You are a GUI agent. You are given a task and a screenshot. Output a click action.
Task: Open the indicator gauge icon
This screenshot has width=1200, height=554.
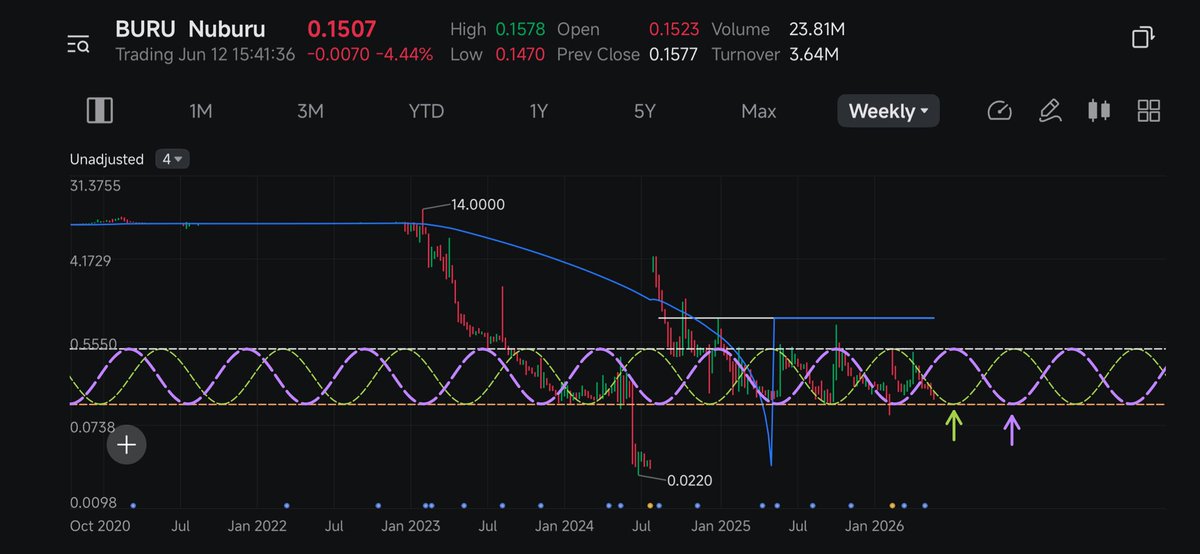click(999, 111)
